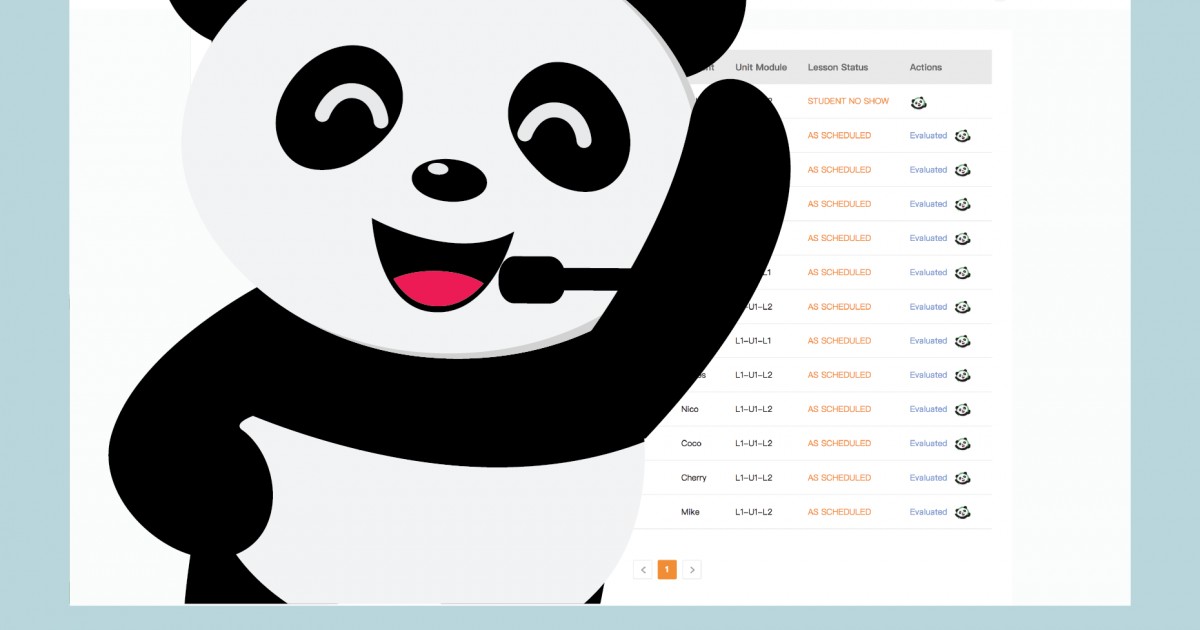1200x630 pixels.
Task: Open Evaluated link in Coco's row
Action: point(928,443)
